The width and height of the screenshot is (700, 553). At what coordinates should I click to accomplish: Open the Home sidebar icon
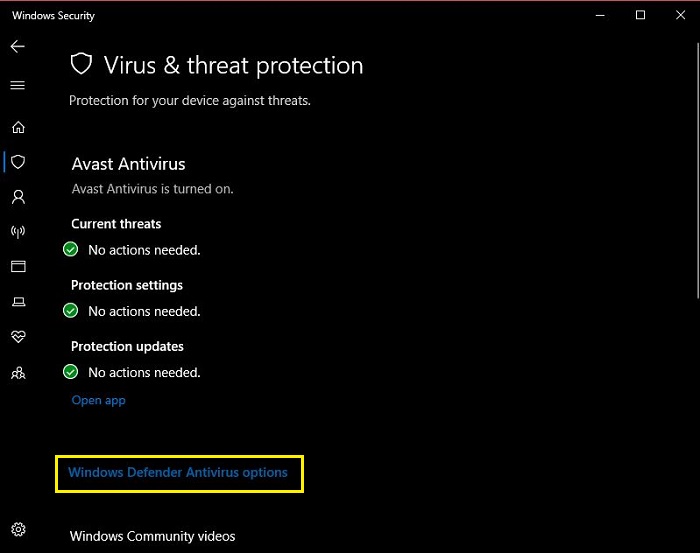point(18,127)
